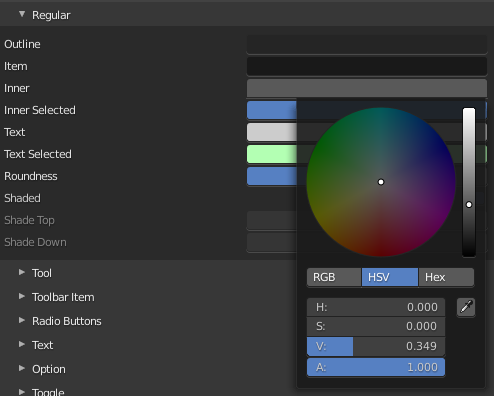494x396 pixels.
Task: Open the Item color swatch
Action: point(367,66)
